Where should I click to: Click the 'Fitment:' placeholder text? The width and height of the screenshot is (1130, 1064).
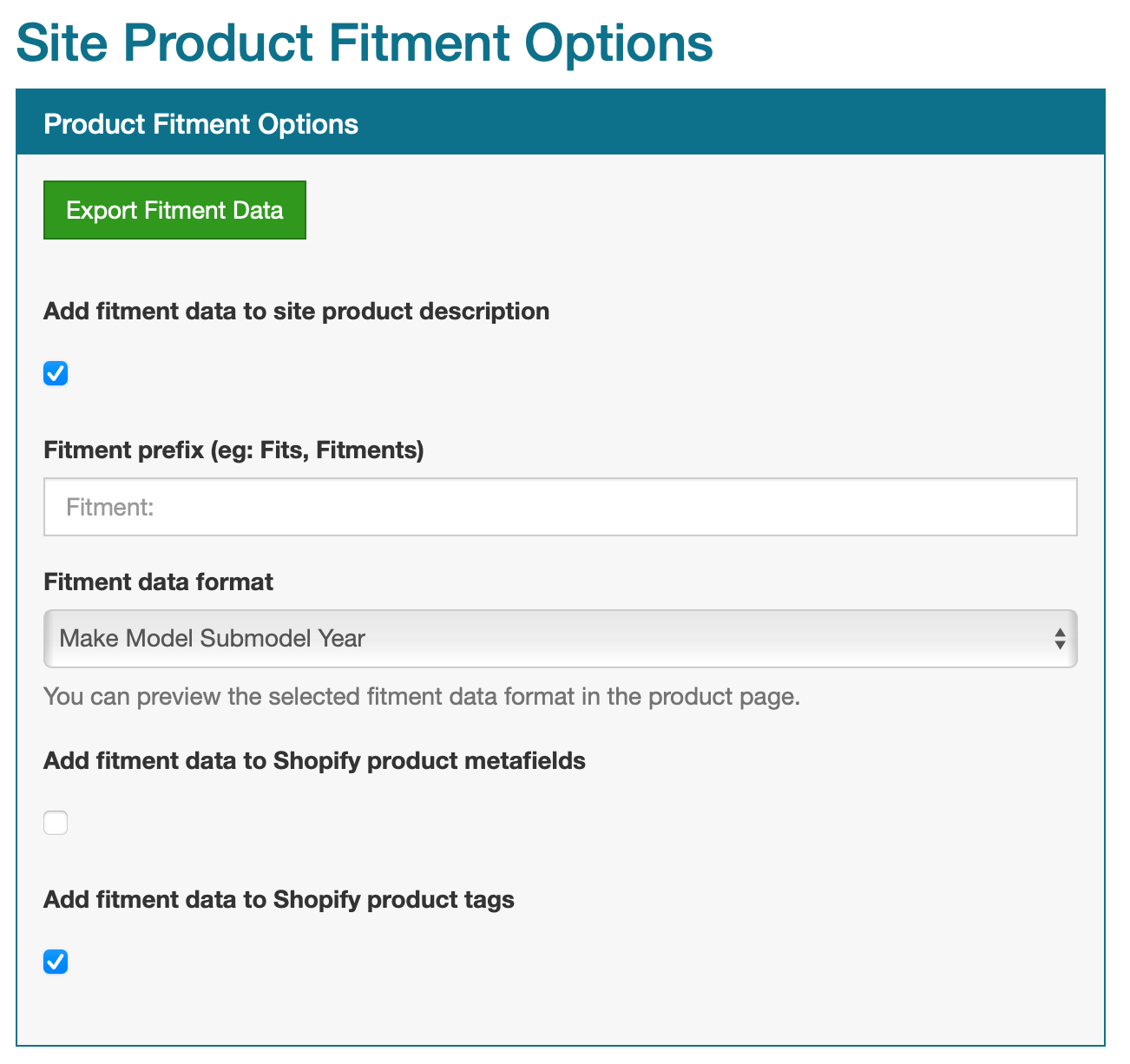pos(110,507)
